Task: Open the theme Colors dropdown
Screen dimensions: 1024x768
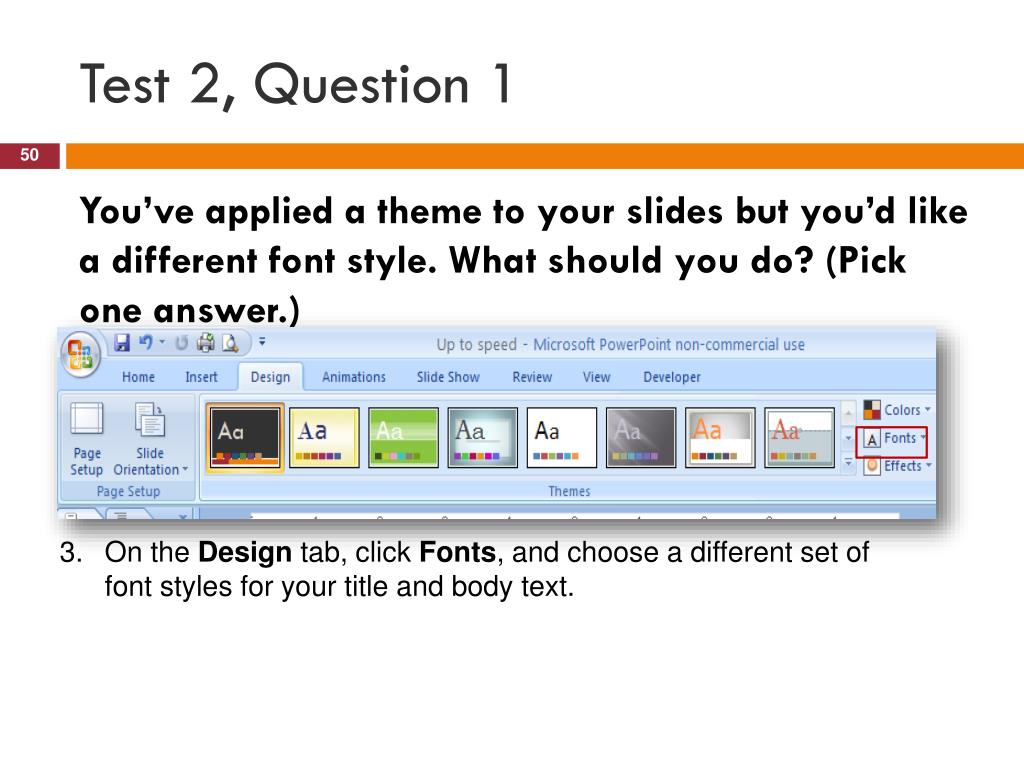Action: 897,409
